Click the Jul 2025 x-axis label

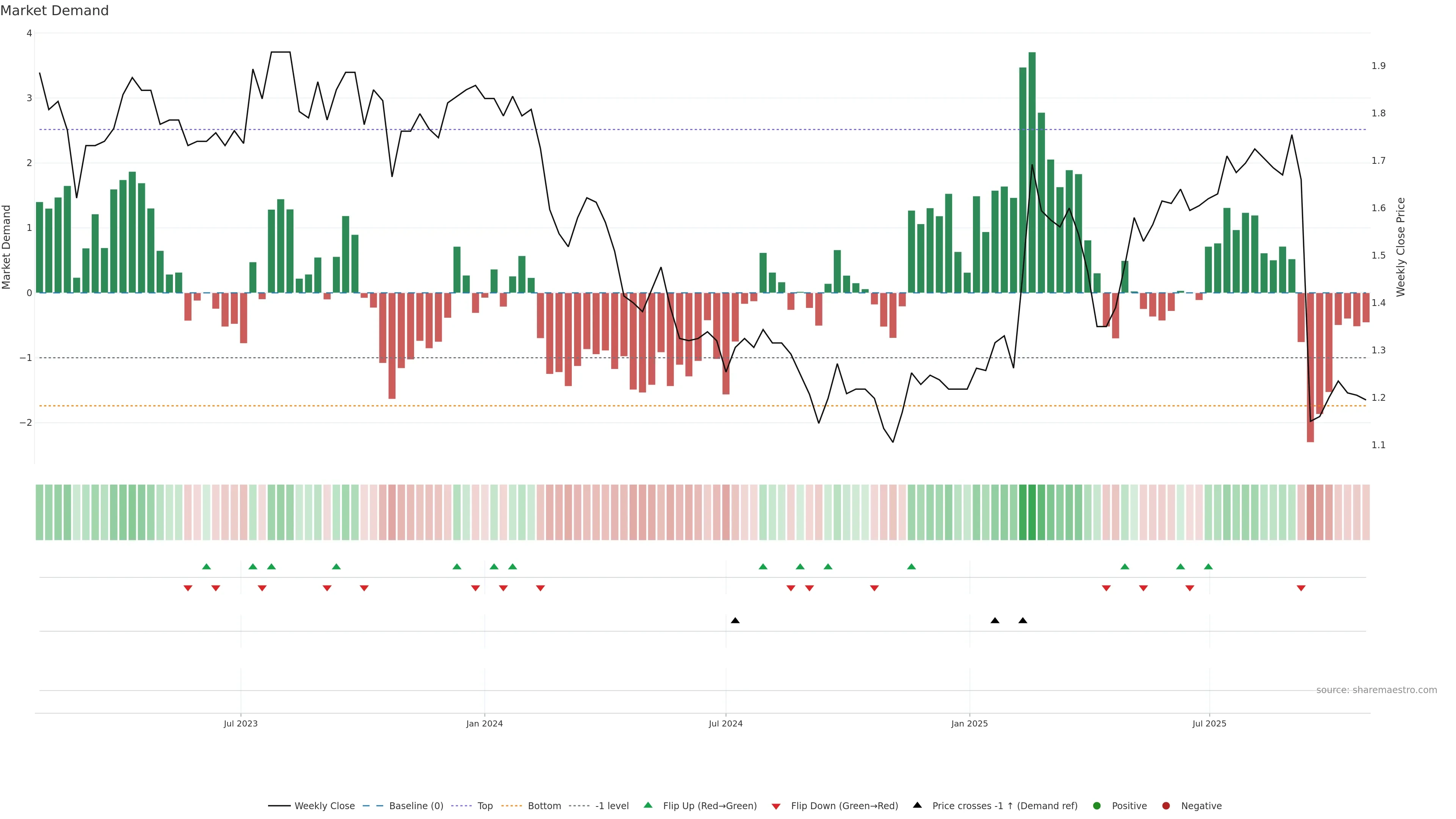click(x=1209, y=723)
